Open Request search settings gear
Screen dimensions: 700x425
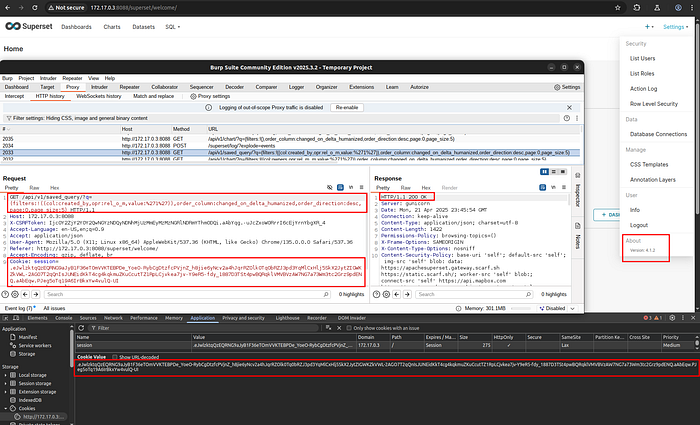(15, 294)
